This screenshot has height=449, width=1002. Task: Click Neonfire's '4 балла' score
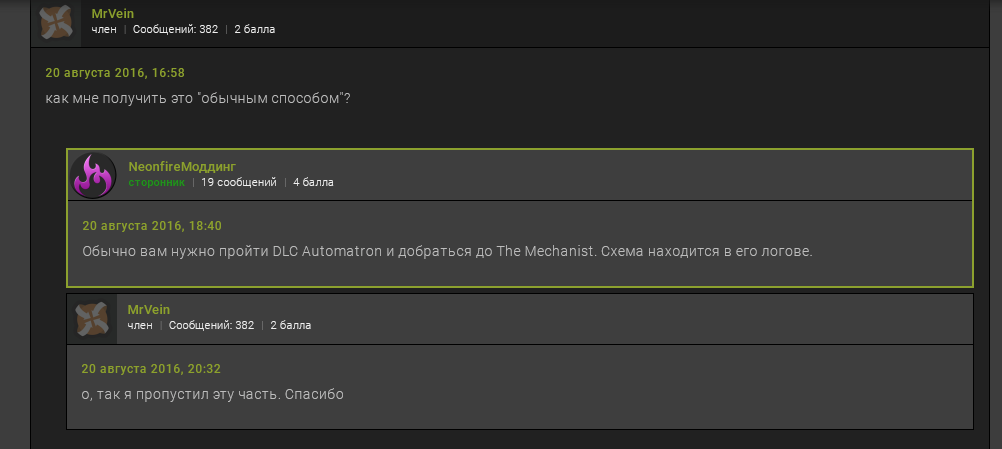click(313, 183)
